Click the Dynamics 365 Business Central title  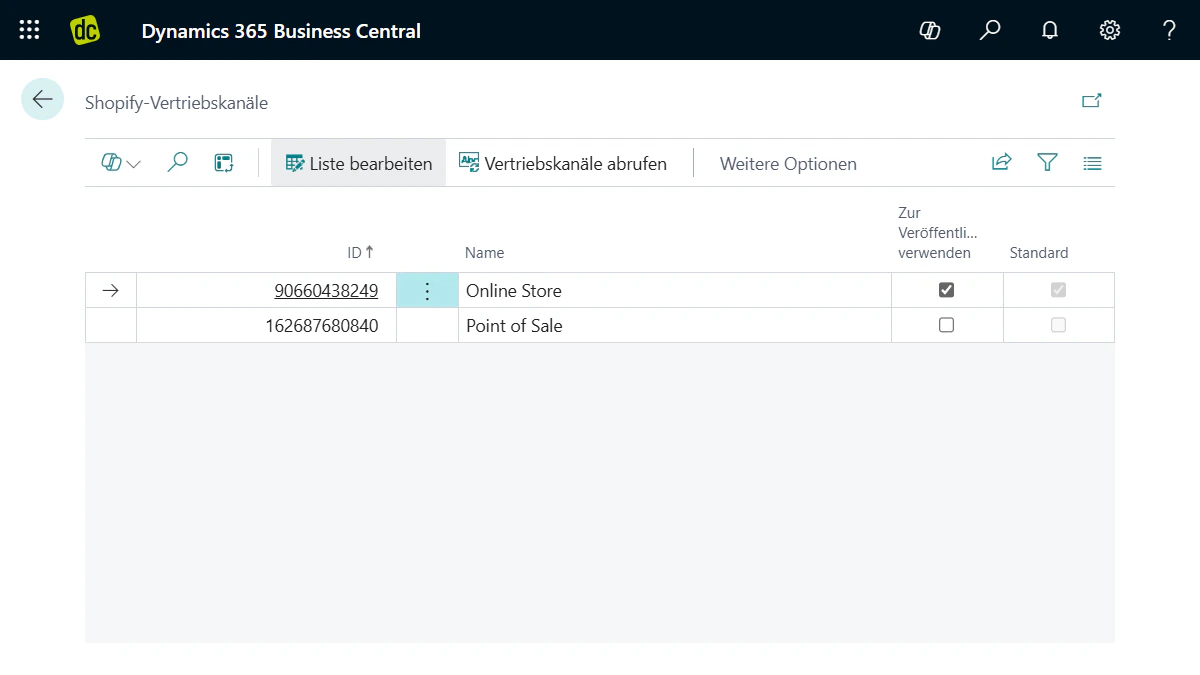(x=281, y=31)
